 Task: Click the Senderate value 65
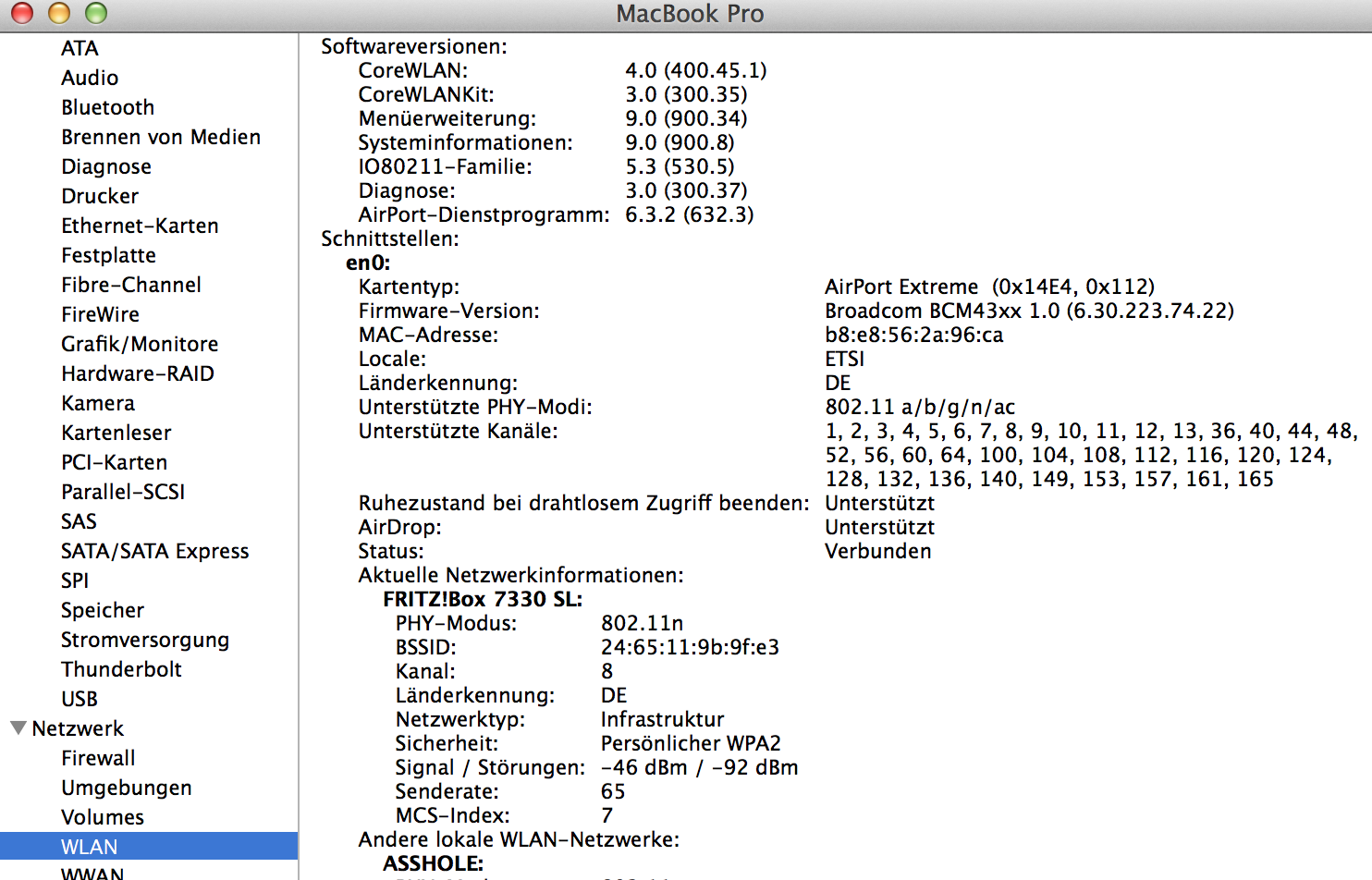(613, 791)
